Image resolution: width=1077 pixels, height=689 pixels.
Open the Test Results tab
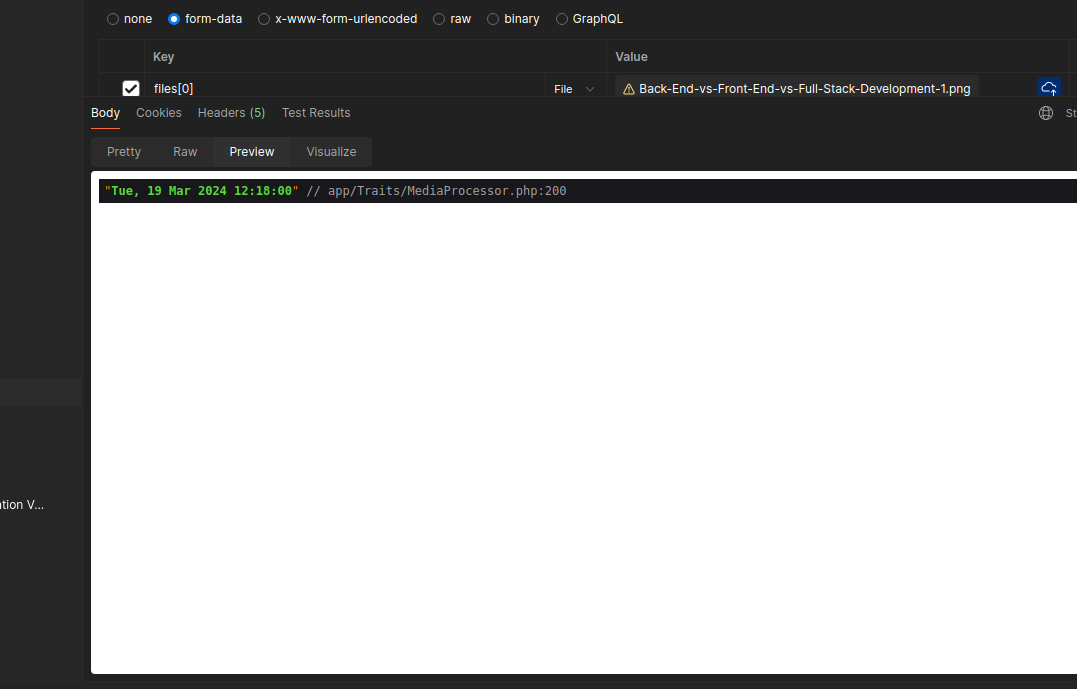[x=316, y=113]
